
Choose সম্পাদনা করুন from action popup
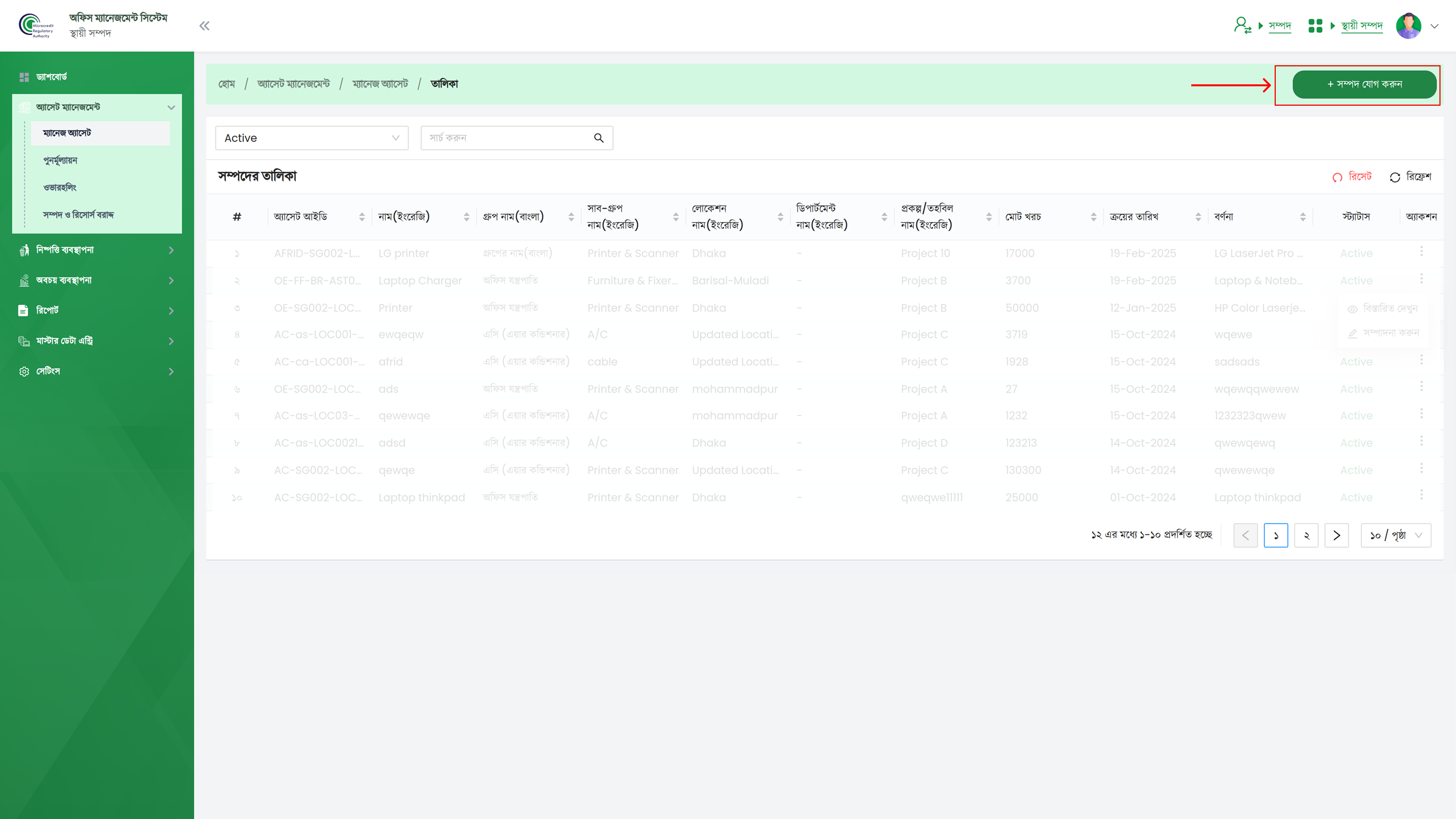point(1383,333)
